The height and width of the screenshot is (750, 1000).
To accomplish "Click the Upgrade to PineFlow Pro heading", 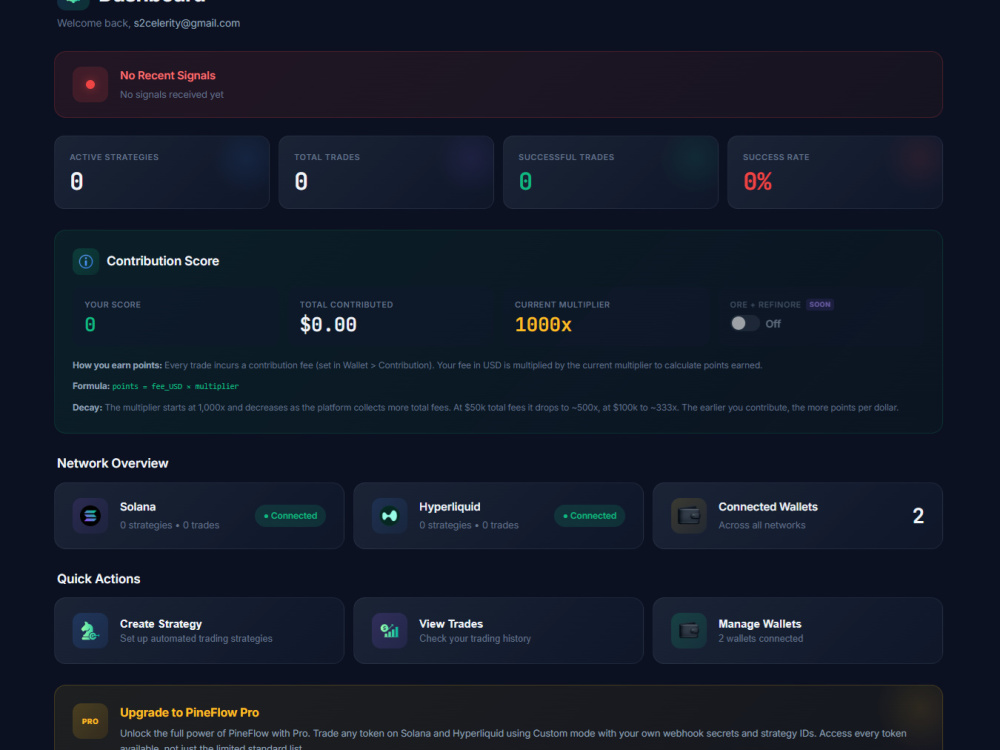I will pos(189,712).
